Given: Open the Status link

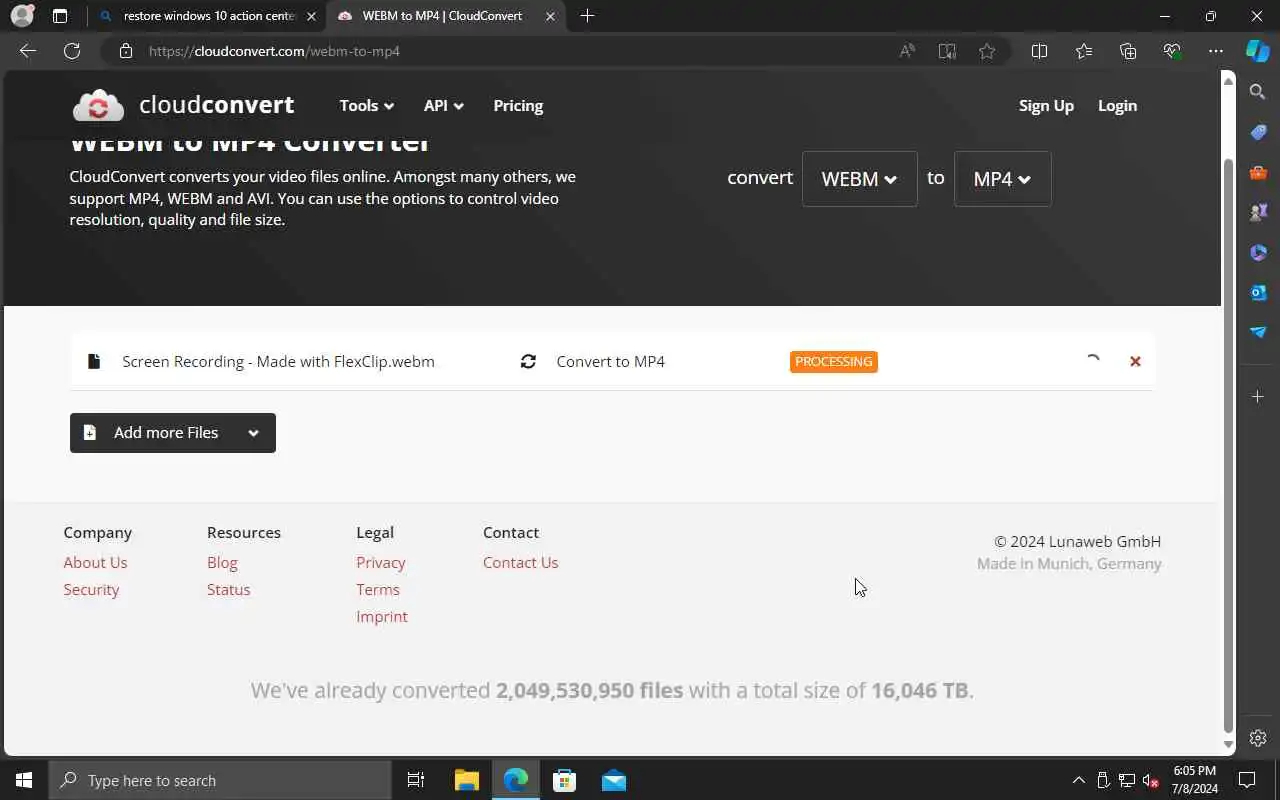Looking at the screenshot, I should click(x=228, y=590).
